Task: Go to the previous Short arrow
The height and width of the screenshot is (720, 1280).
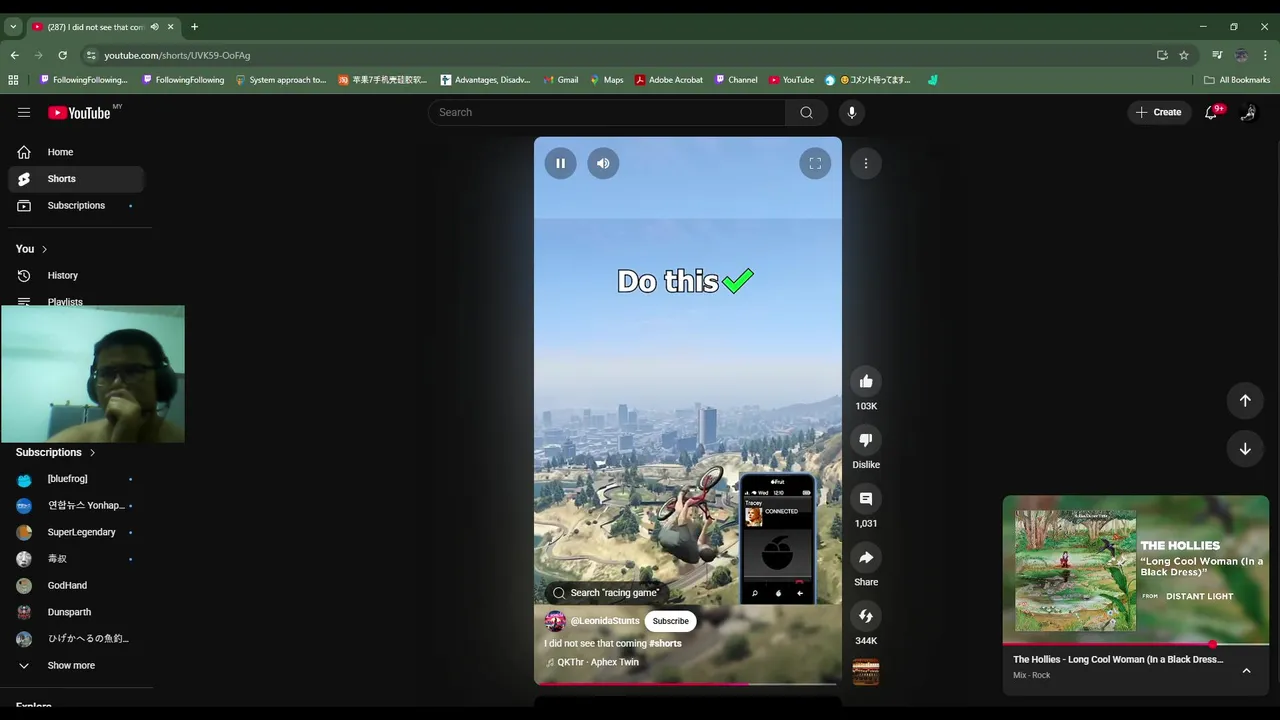Action: (x=1245, y=400)
